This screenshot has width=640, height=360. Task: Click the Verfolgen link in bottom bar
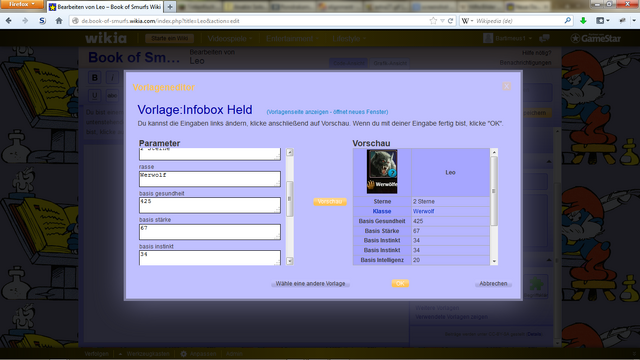[x=97, y=354]
